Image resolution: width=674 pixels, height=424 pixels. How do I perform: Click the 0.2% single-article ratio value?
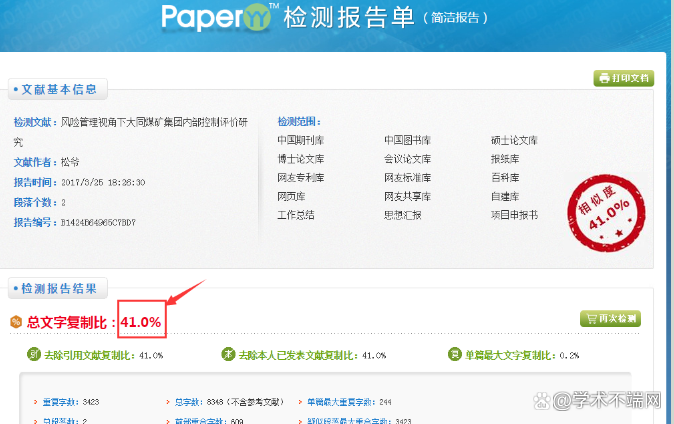click(x=570, y=356)
